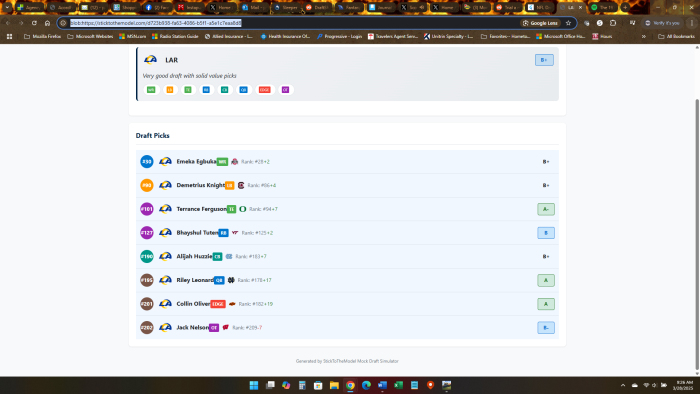Open the Microsoft Websites bookmarks folder
The height and width of the screenshot is (394, 700).
(90, 37)
